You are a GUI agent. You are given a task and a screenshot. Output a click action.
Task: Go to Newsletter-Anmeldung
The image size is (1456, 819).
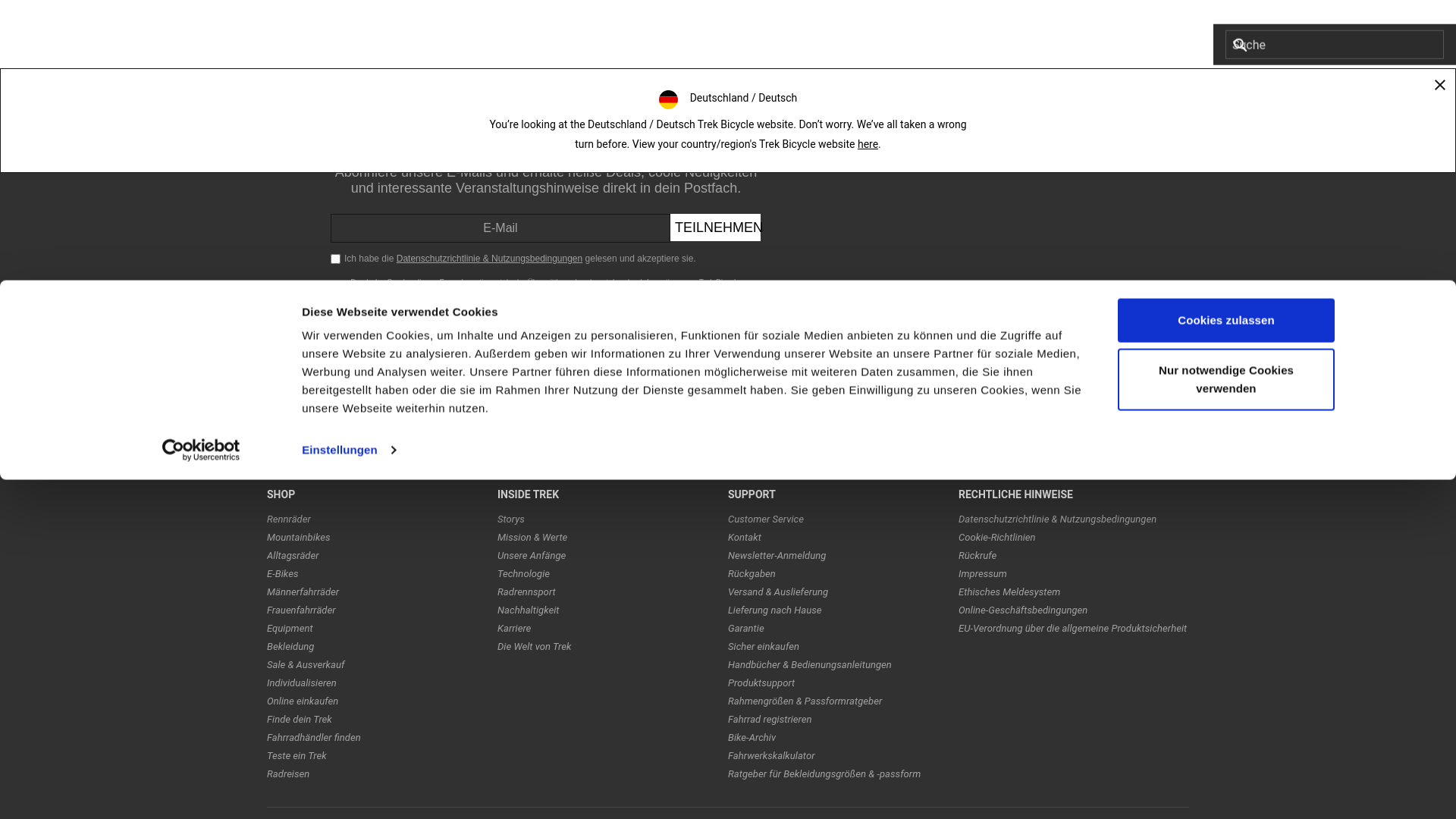pos(777,556)
